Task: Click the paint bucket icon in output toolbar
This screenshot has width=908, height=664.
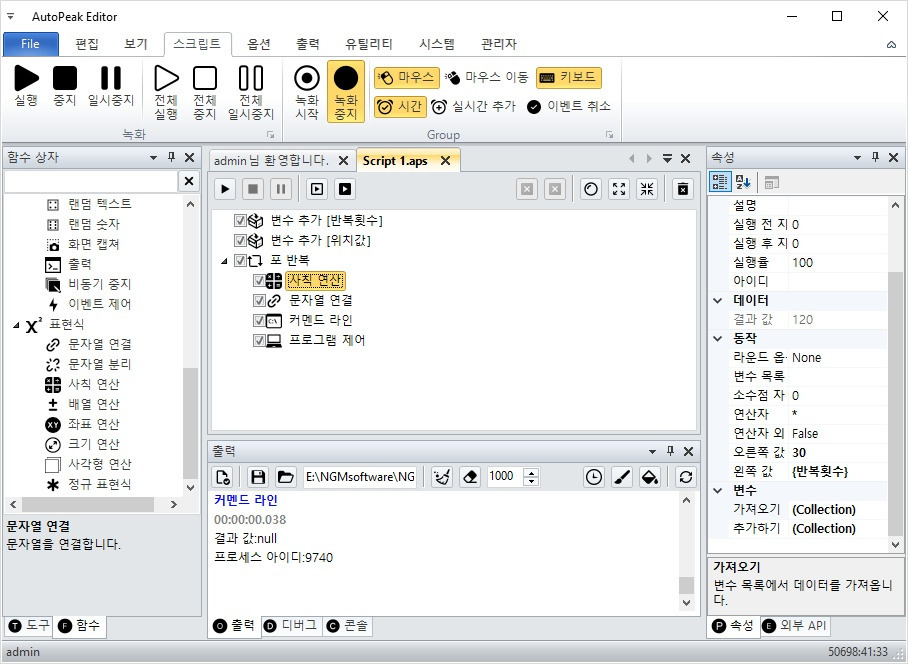Action: (650, 477)
